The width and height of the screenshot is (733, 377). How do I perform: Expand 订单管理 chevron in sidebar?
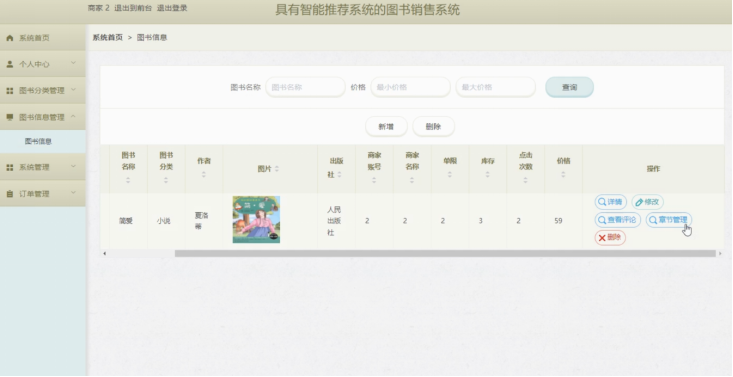pyautogui.click(x=73, y=192)
